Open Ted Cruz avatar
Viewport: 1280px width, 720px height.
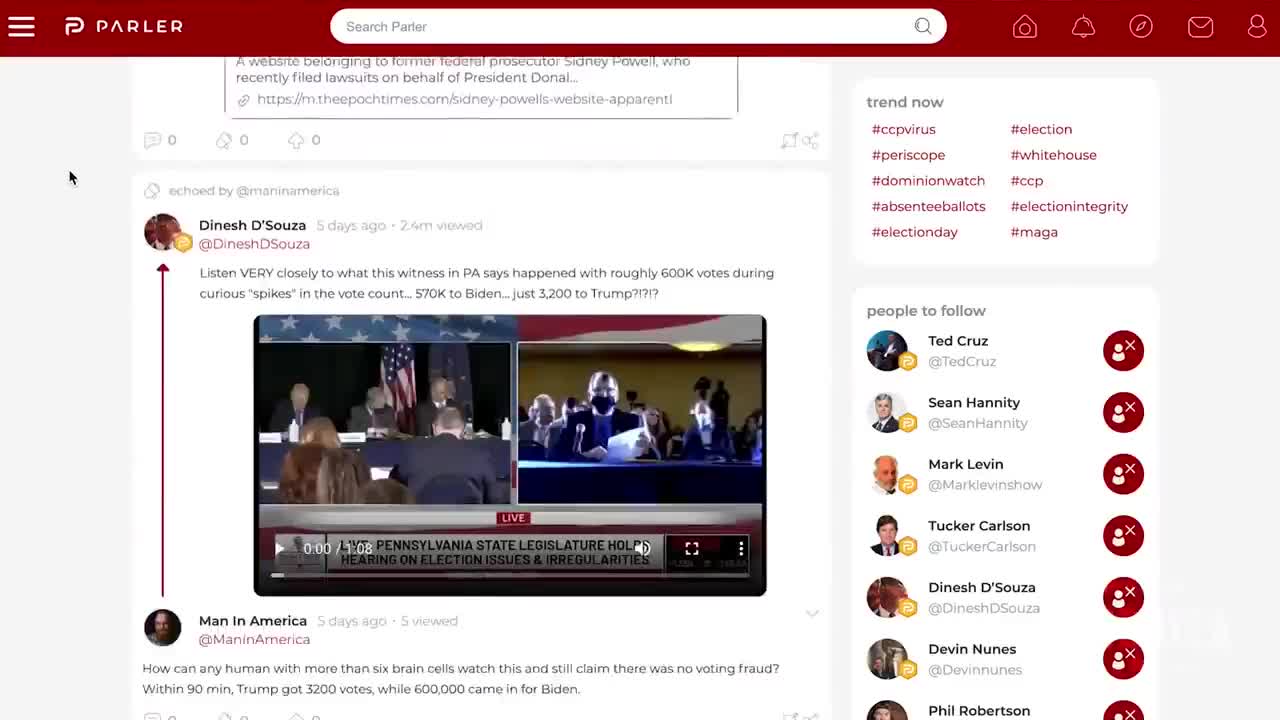coord(887,351)
